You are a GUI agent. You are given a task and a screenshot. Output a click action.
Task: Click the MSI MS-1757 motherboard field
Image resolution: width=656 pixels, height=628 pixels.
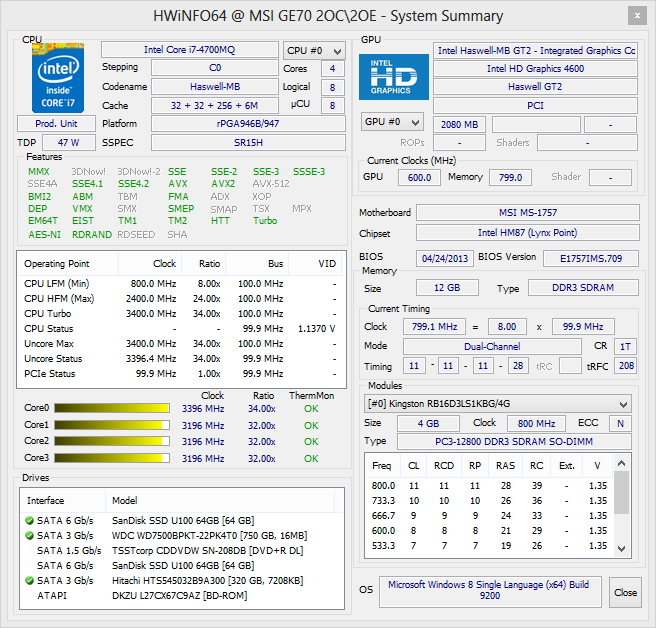click(528, 213)
